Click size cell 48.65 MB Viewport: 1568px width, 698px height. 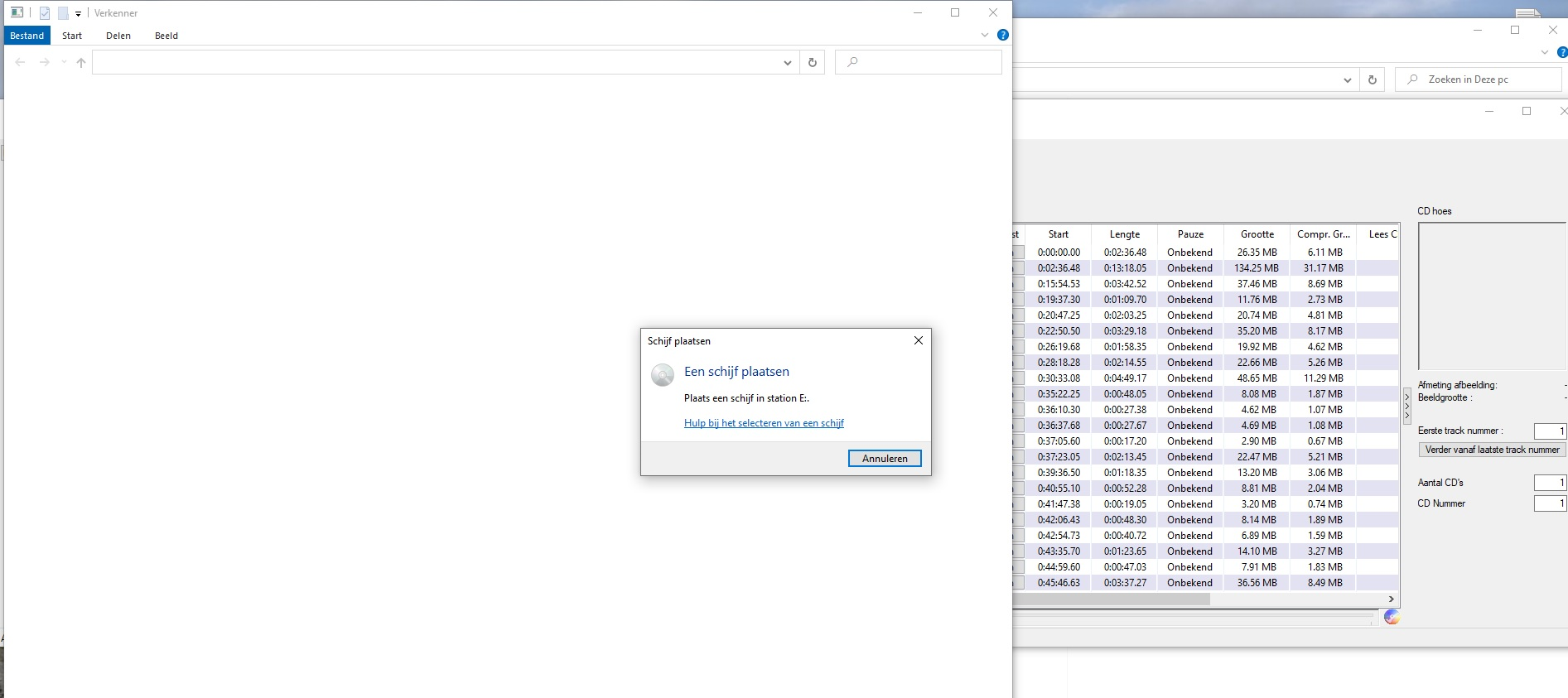coord(1257,378)
